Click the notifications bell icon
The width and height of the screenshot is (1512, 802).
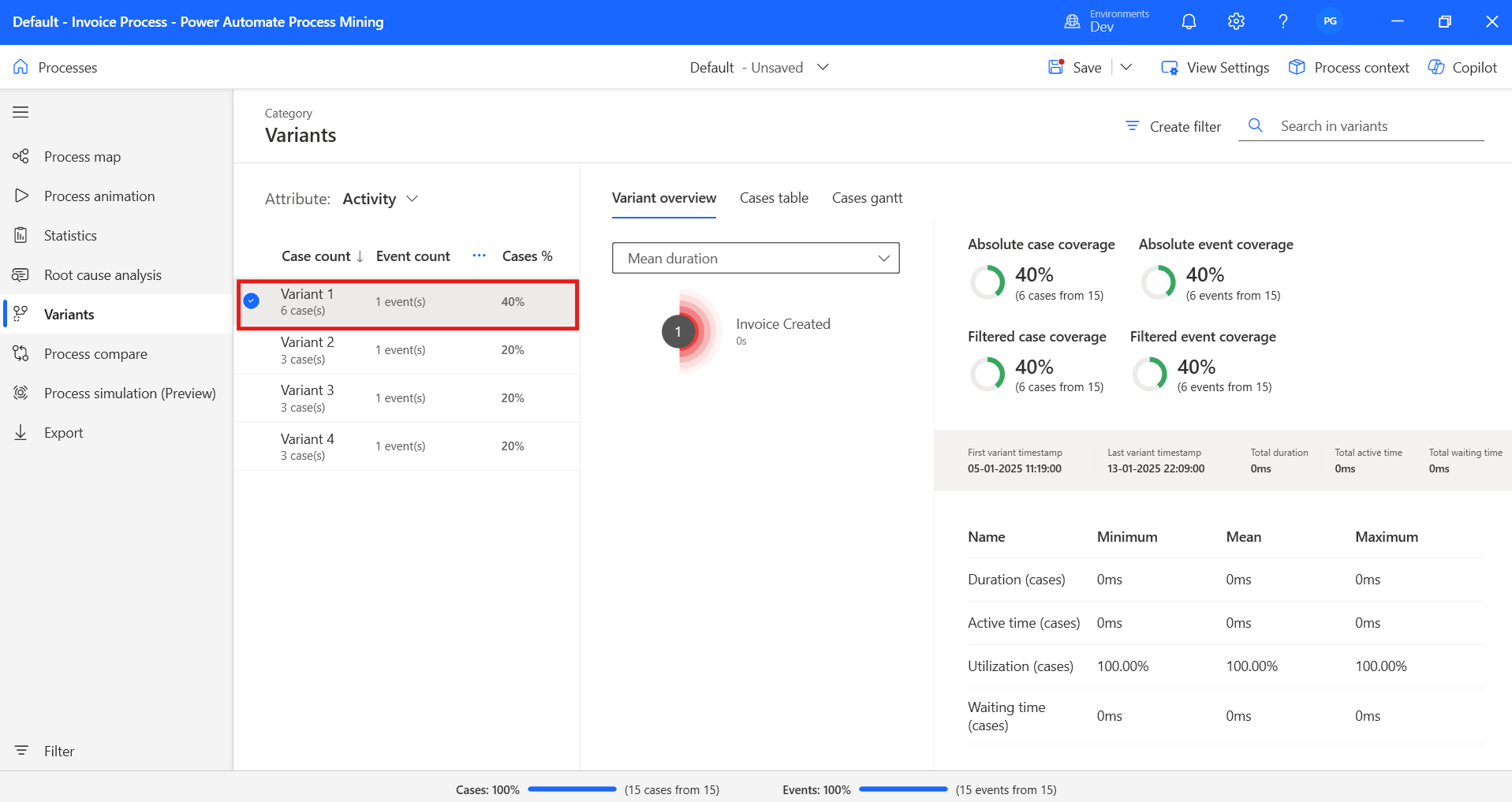[x=1189, y=21]
